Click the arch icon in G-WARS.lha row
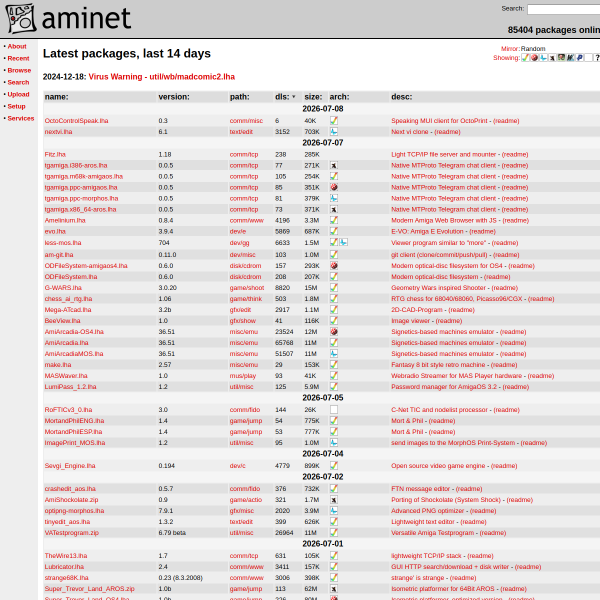Screen dimensions: 600x600 tap(334, 288)
